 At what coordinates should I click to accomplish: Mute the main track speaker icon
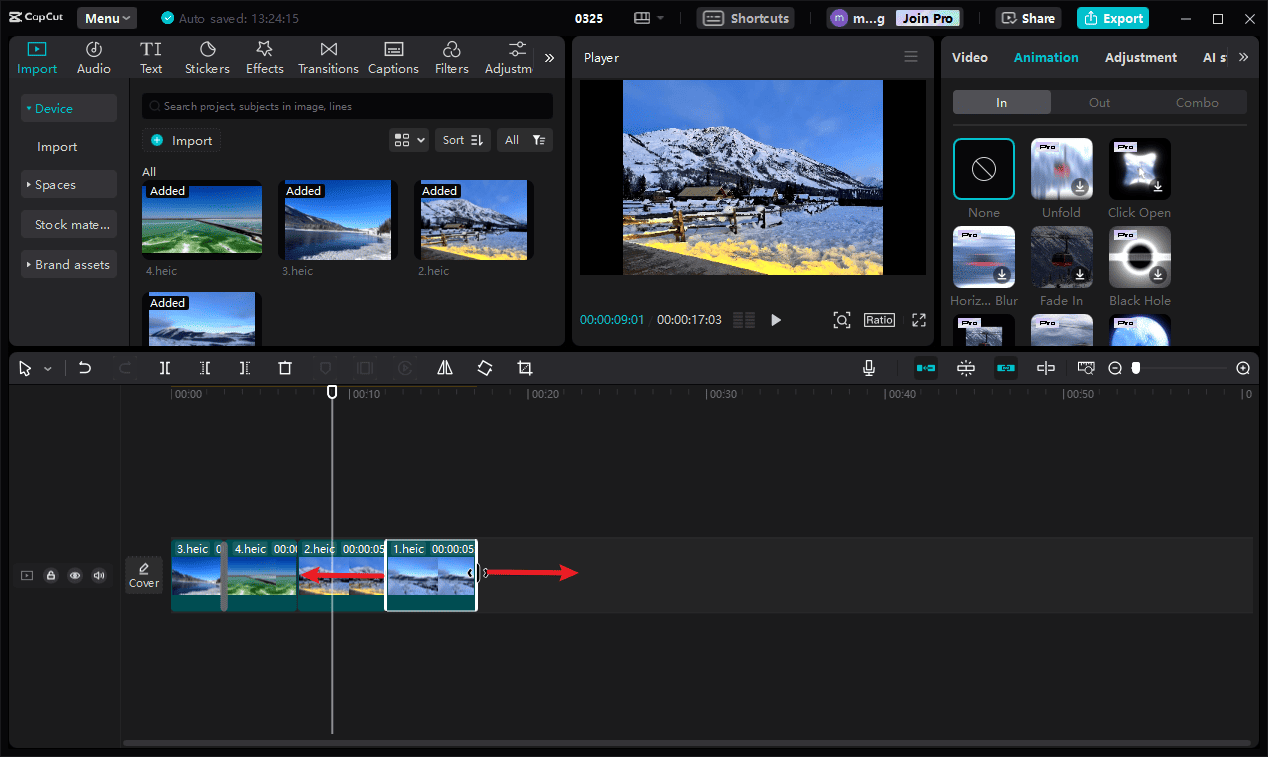pyautogui.click(x=99, y=575)
